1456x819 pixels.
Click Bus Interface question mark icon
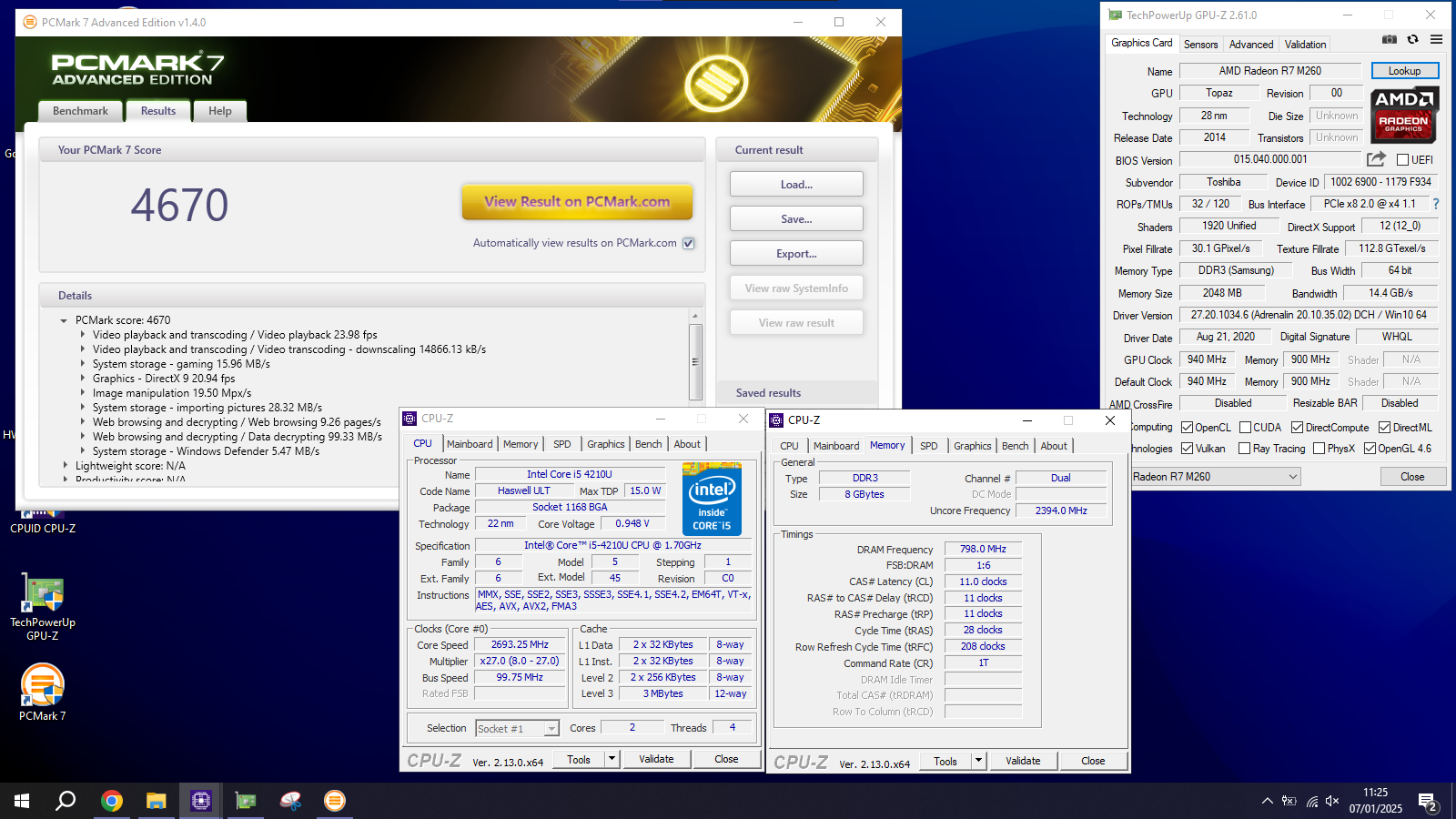point(1436,204)
